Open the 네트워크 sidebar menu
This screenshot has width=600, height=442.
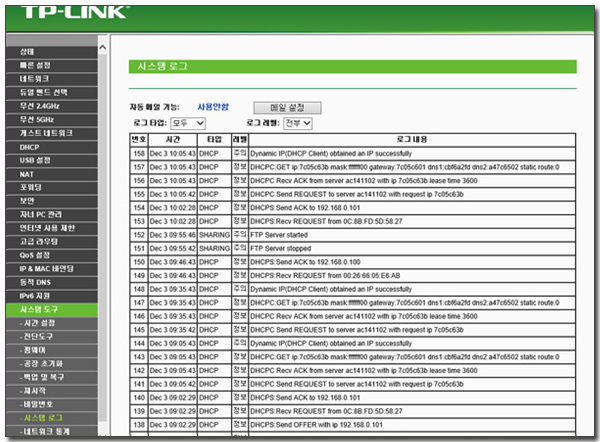click(52, 79)
